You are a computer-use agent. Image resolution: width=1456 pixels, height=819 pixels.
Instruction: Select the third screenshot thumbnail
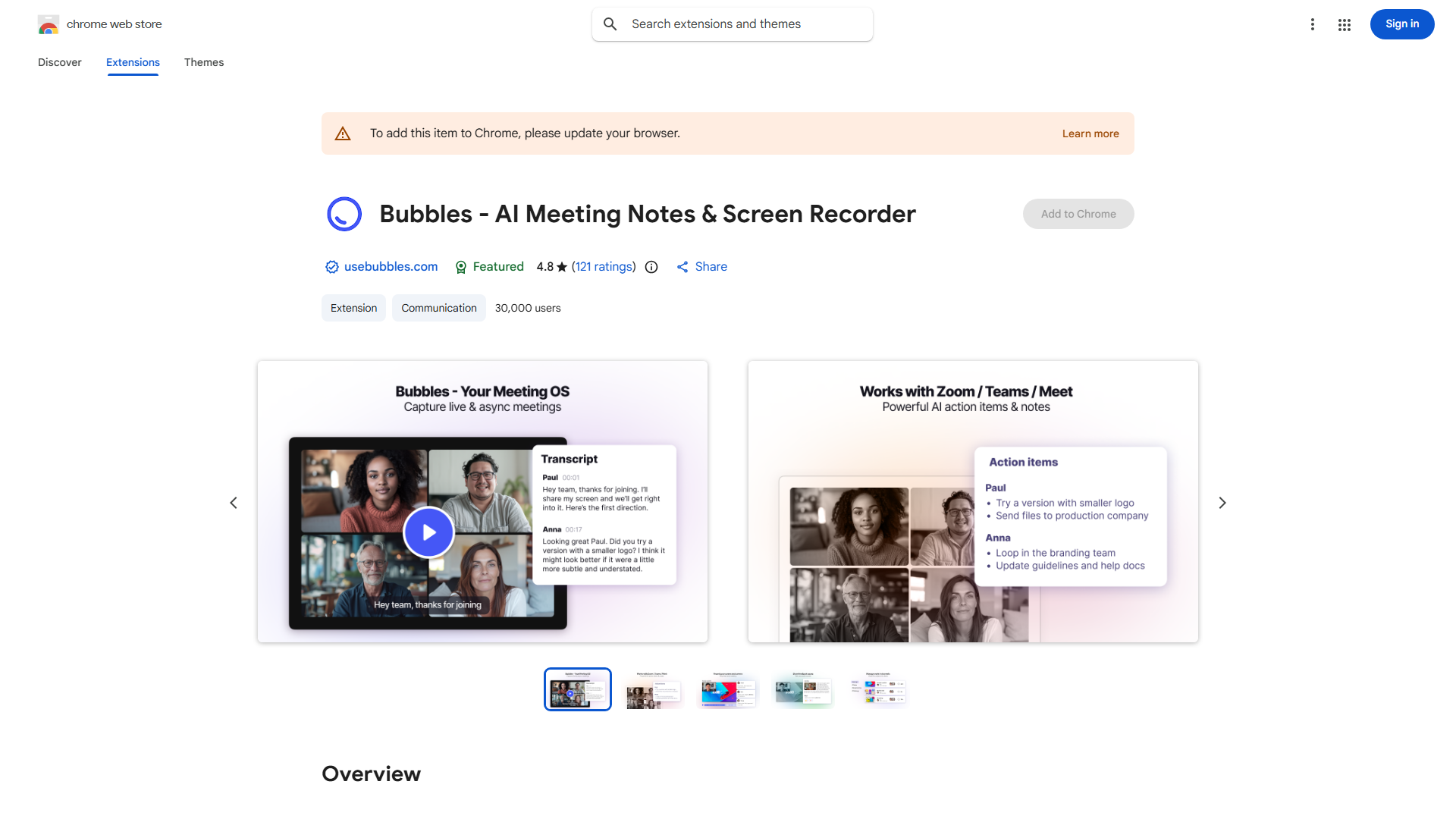click(x=728, y=689)
